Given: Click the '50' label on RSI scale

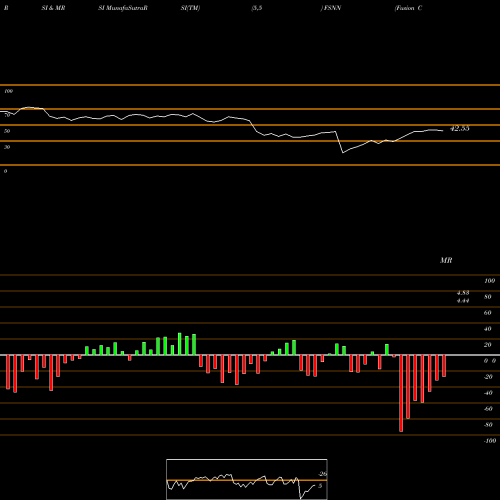Looking at the screenshot, I should point(7,131).
